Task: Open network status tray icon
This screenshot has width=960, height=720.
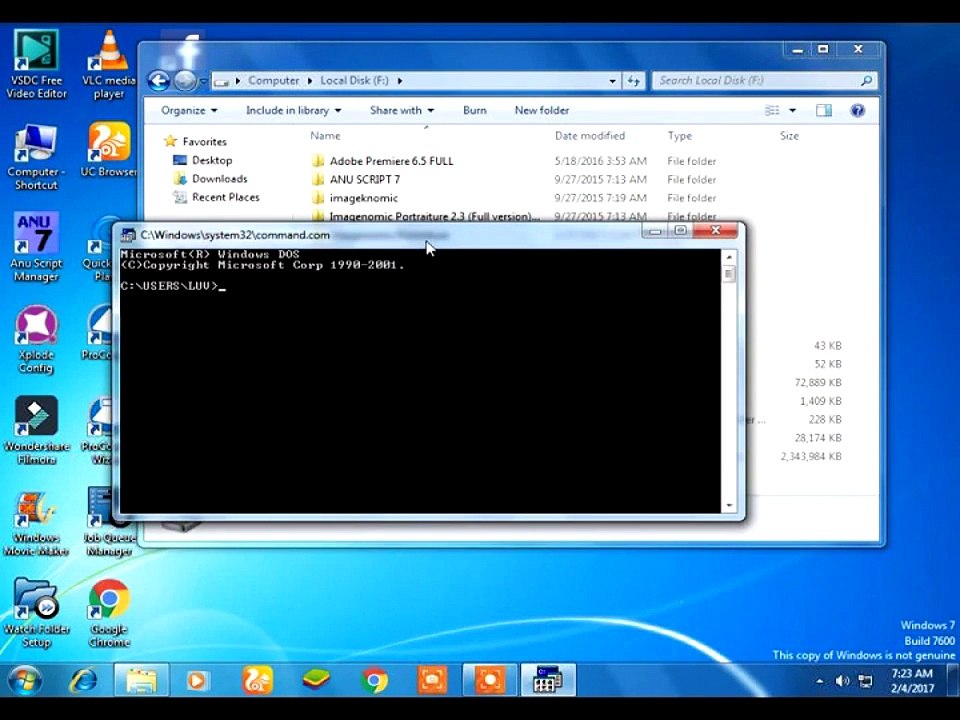Action: pos(865,681)
